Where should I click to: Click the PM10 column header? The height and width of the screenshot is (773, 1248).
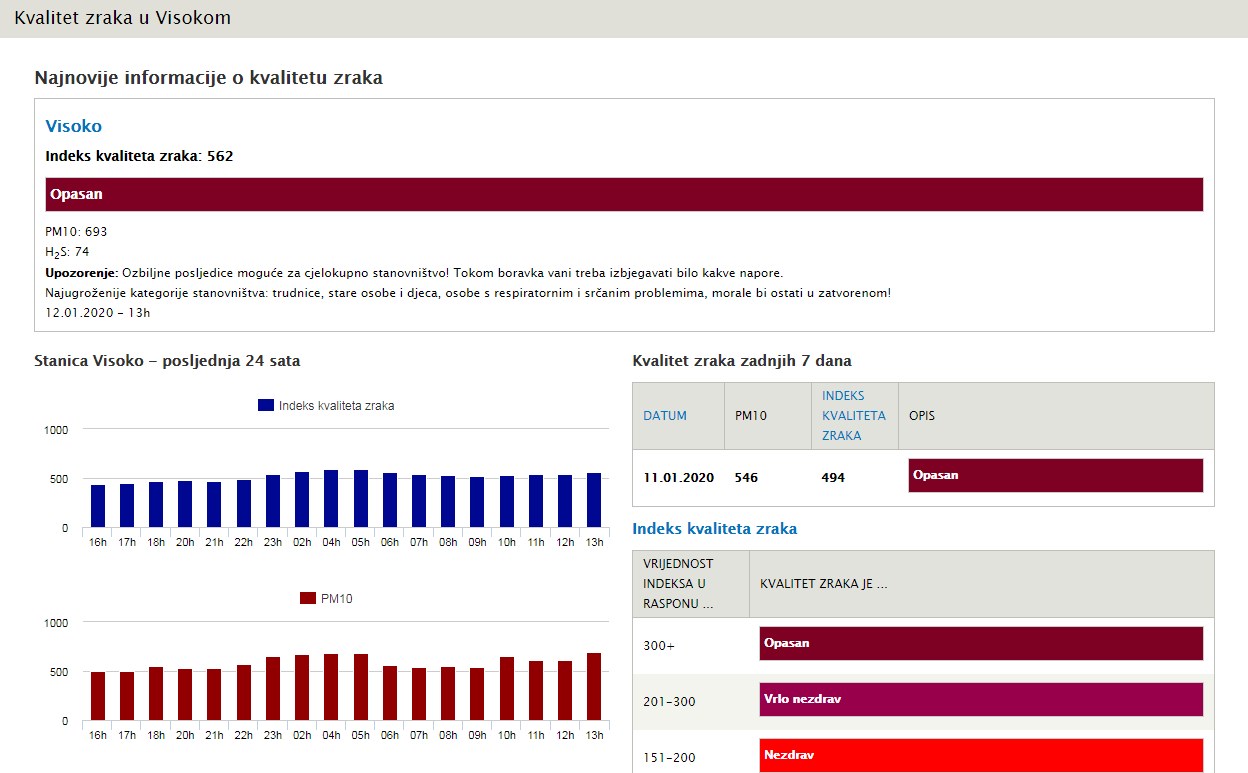[x=750, y=416]
